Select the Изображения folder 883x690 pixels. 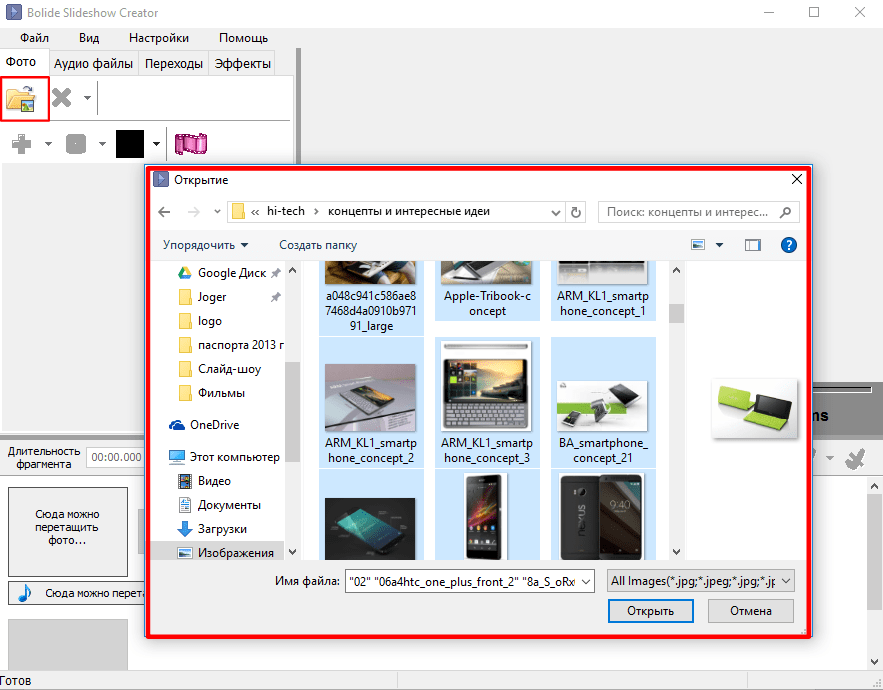tap(225, 553)
